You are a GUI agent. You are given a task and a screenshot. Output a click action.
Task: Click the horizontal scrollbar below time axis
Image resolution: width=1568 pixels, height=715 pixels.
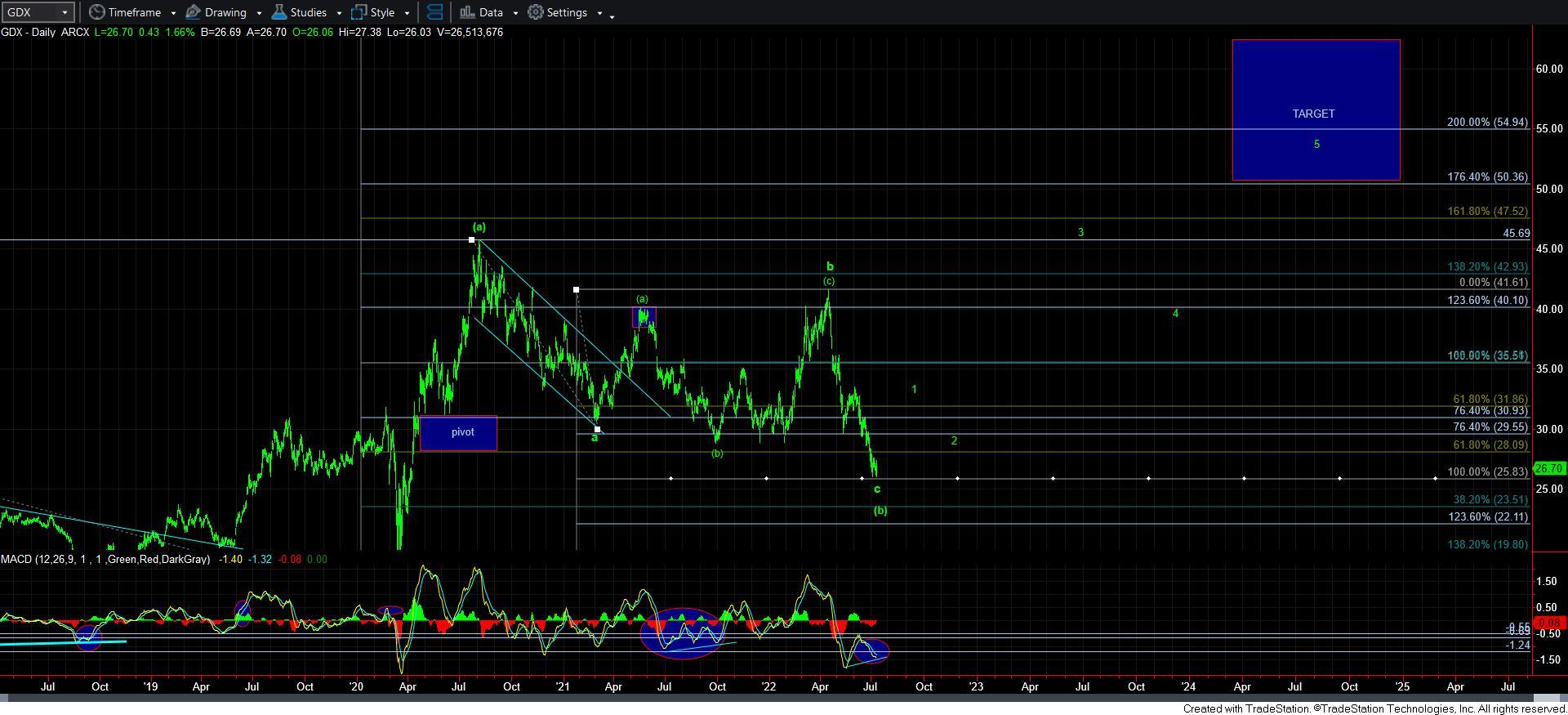tap(784, 698)
